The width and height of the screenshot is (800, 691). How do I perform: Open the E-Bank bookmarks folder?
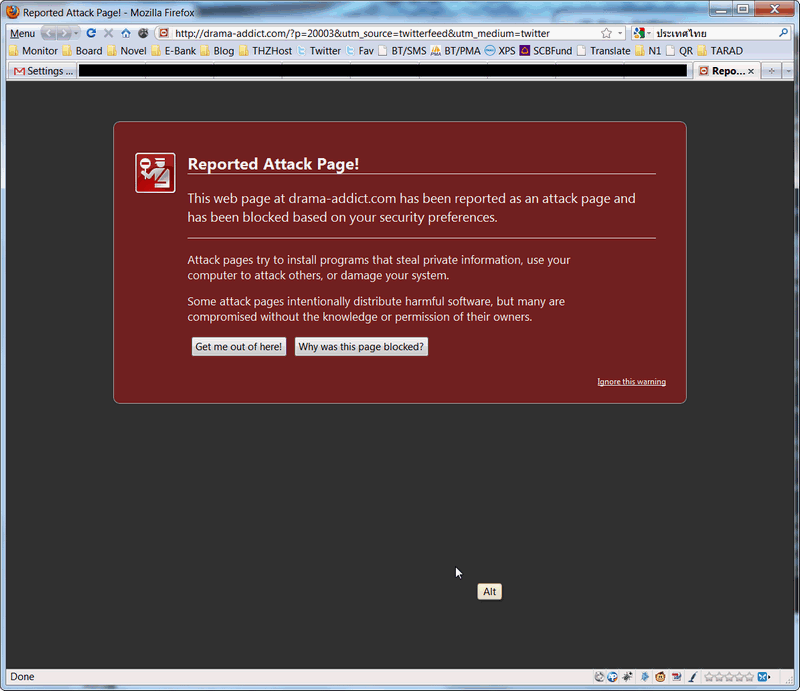[x=174, y=51]
